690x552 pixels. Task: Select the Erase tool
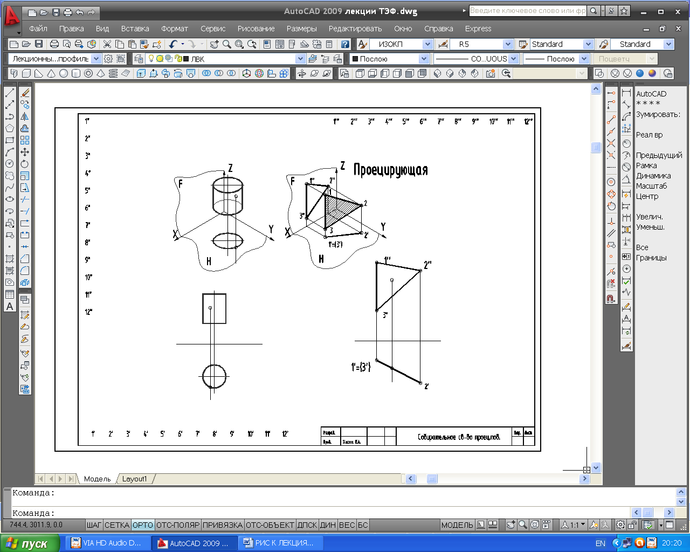pyautogui.click(x=25, y=93)
